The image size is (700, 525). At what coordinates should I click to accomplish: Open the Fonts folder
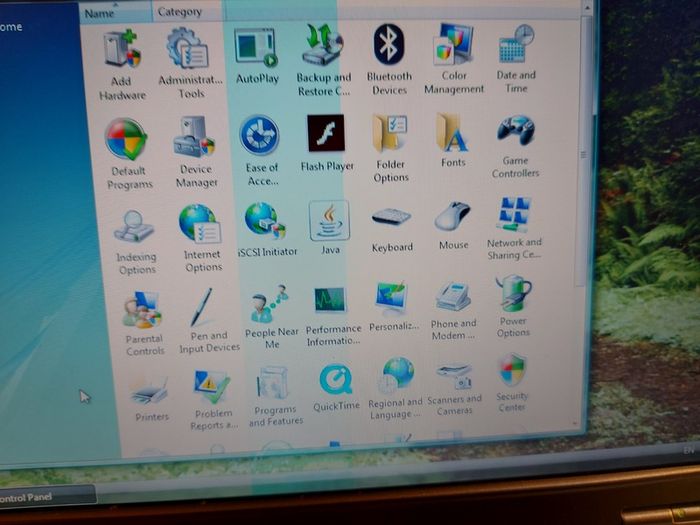click(x=453, y=140)
